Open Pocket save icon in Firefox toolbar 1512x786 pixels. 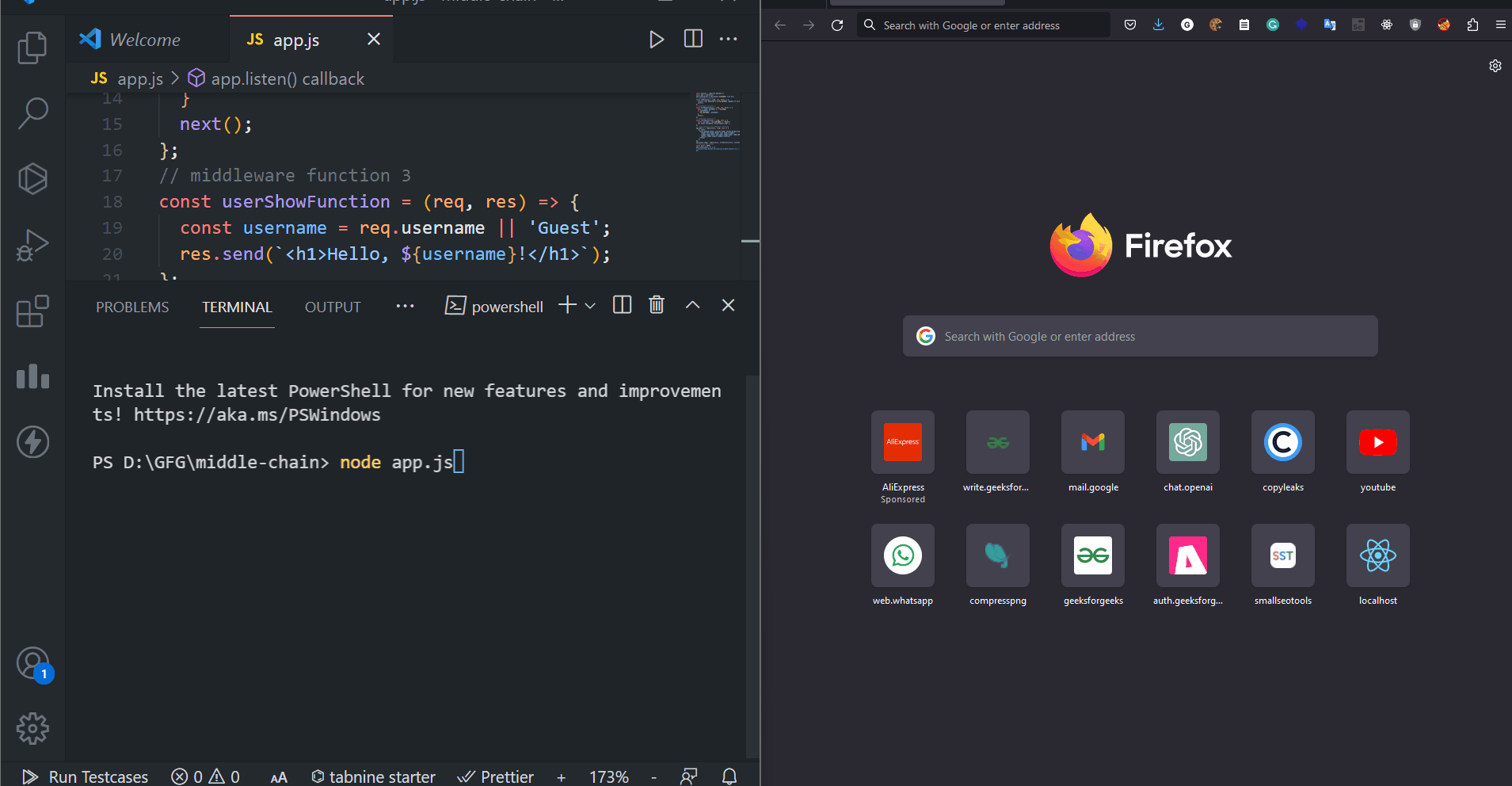[1130, 25]
